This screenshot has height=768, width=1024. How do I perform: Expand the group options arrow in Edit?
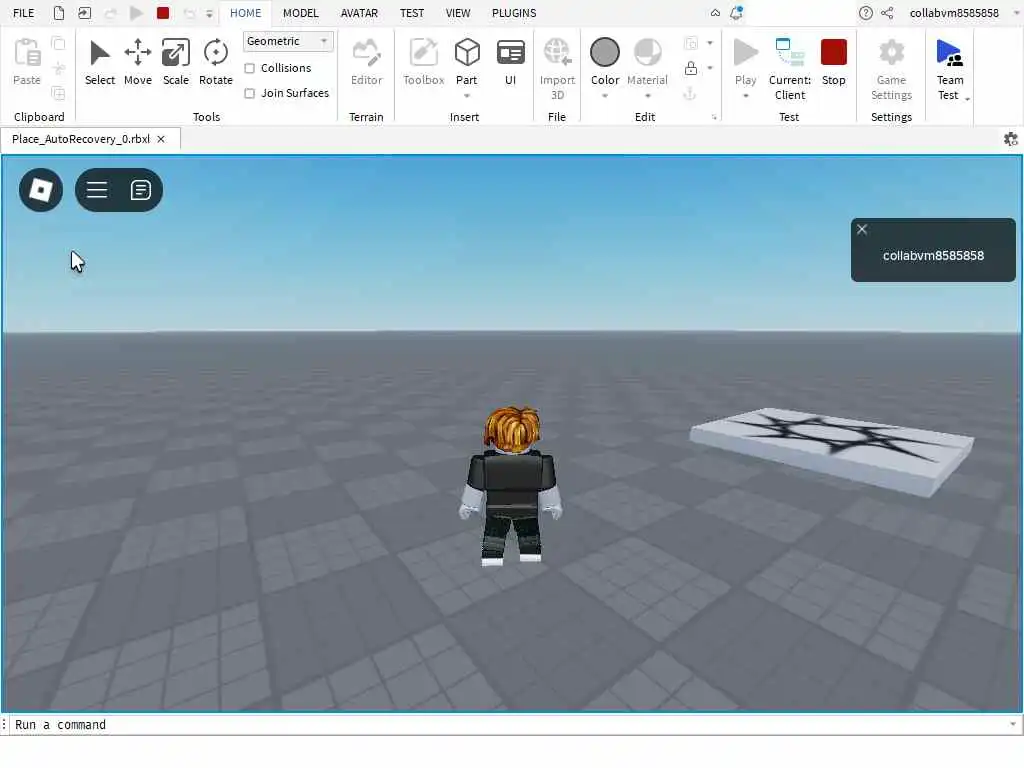click(710, 43)
